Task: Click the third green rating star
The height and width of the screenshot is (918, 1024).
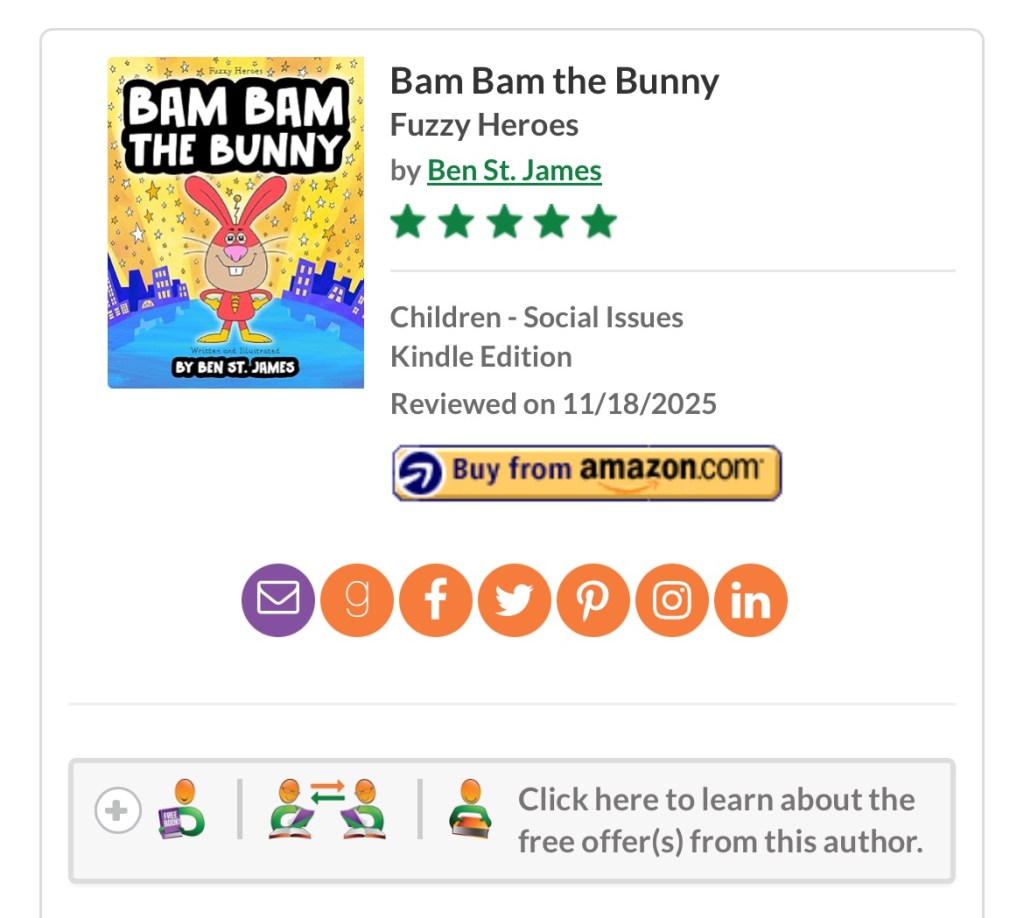Action: tap(504, 222)
